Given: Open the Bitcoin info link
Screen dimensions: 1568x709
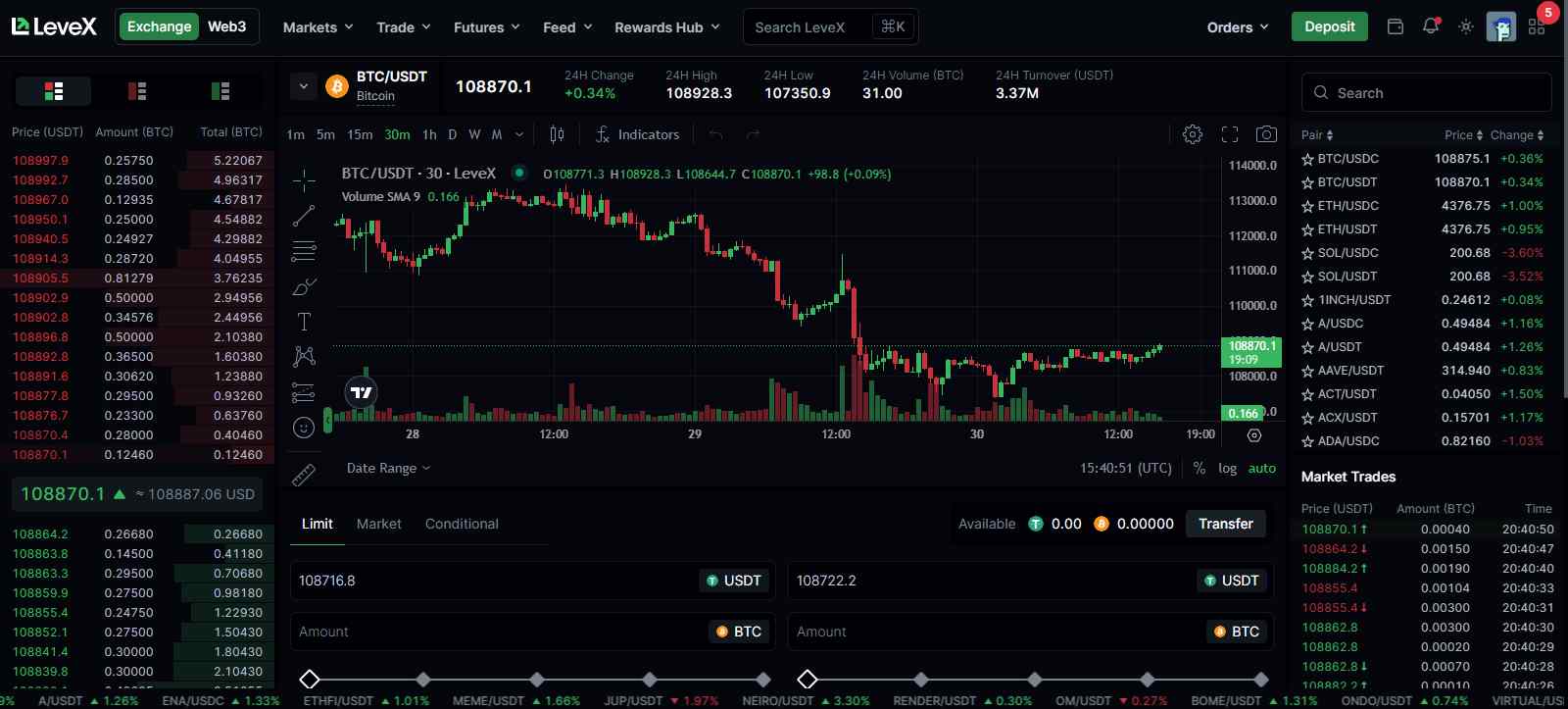Looking at the screenshot, I should (x=375, y=96).
